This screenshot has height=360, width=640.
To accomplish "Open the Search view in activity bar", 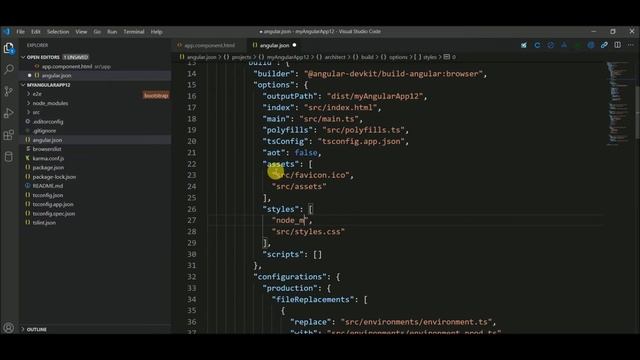I will [x=9, y=69].
